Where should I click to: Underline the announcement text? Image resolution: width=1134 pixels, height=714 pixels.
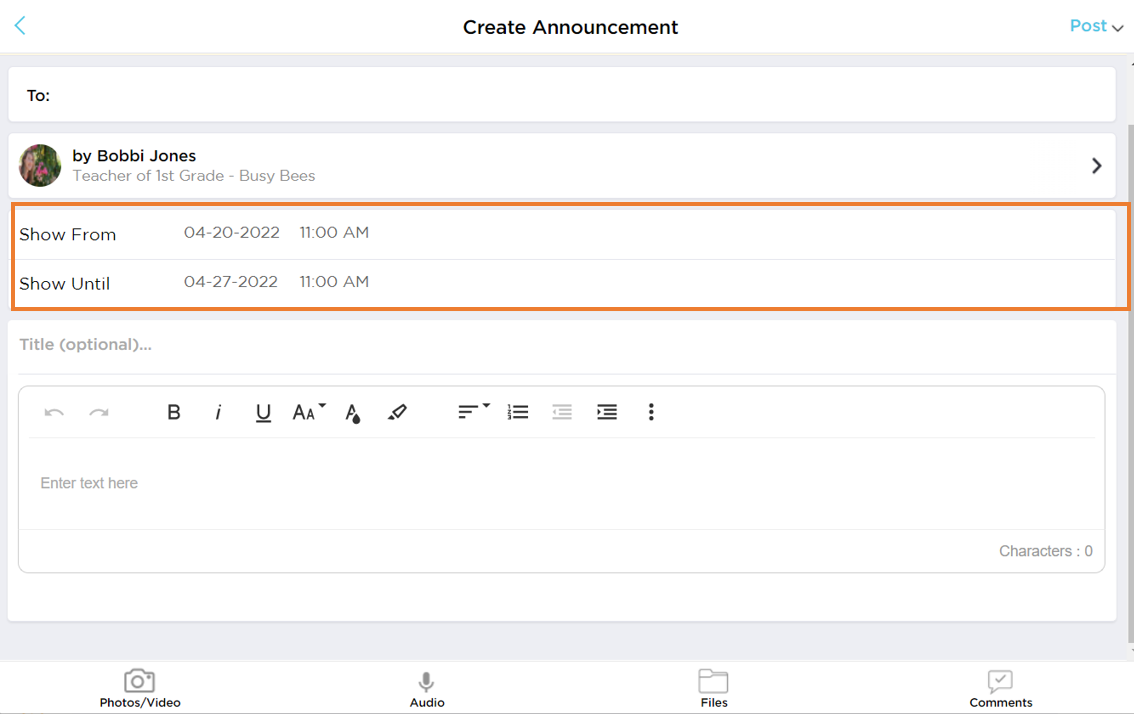click(x=263, y=412)
